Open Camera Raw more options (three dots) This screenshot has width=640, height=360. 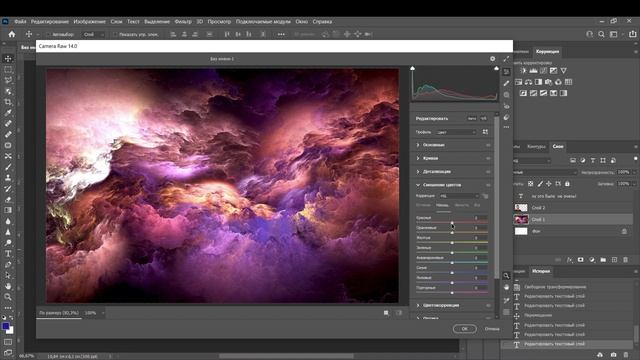[x=507, y=127]
